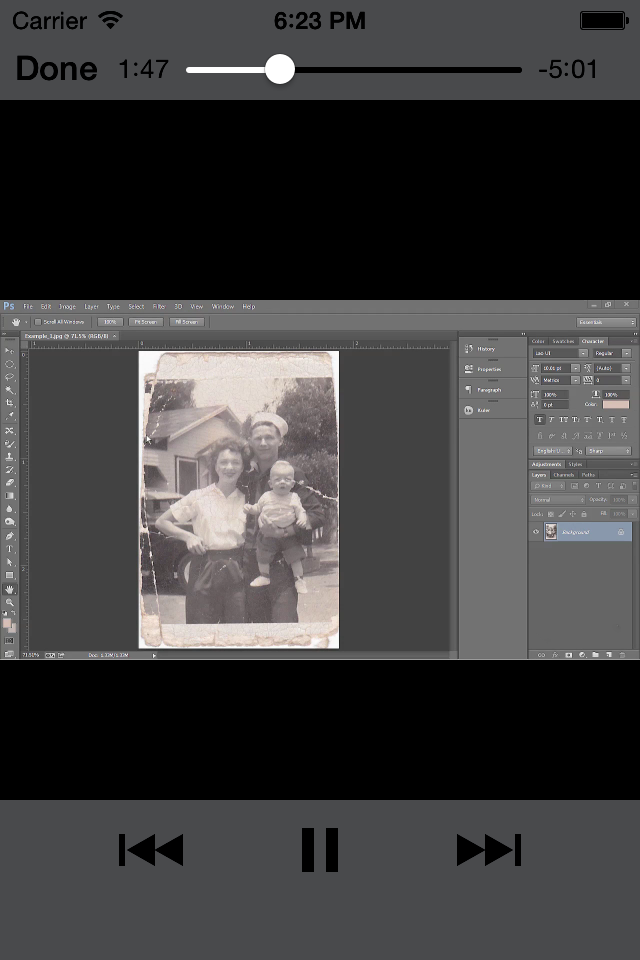Enable the Scroll All Windows checkbox

point(38,322)
